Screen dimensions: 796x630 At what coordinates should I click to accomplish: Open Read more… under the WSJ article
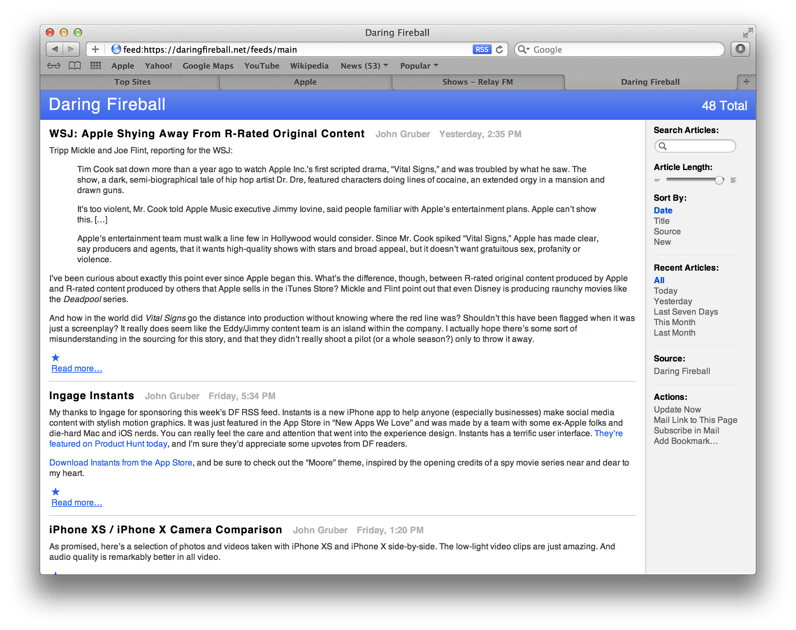click(77, 369)
